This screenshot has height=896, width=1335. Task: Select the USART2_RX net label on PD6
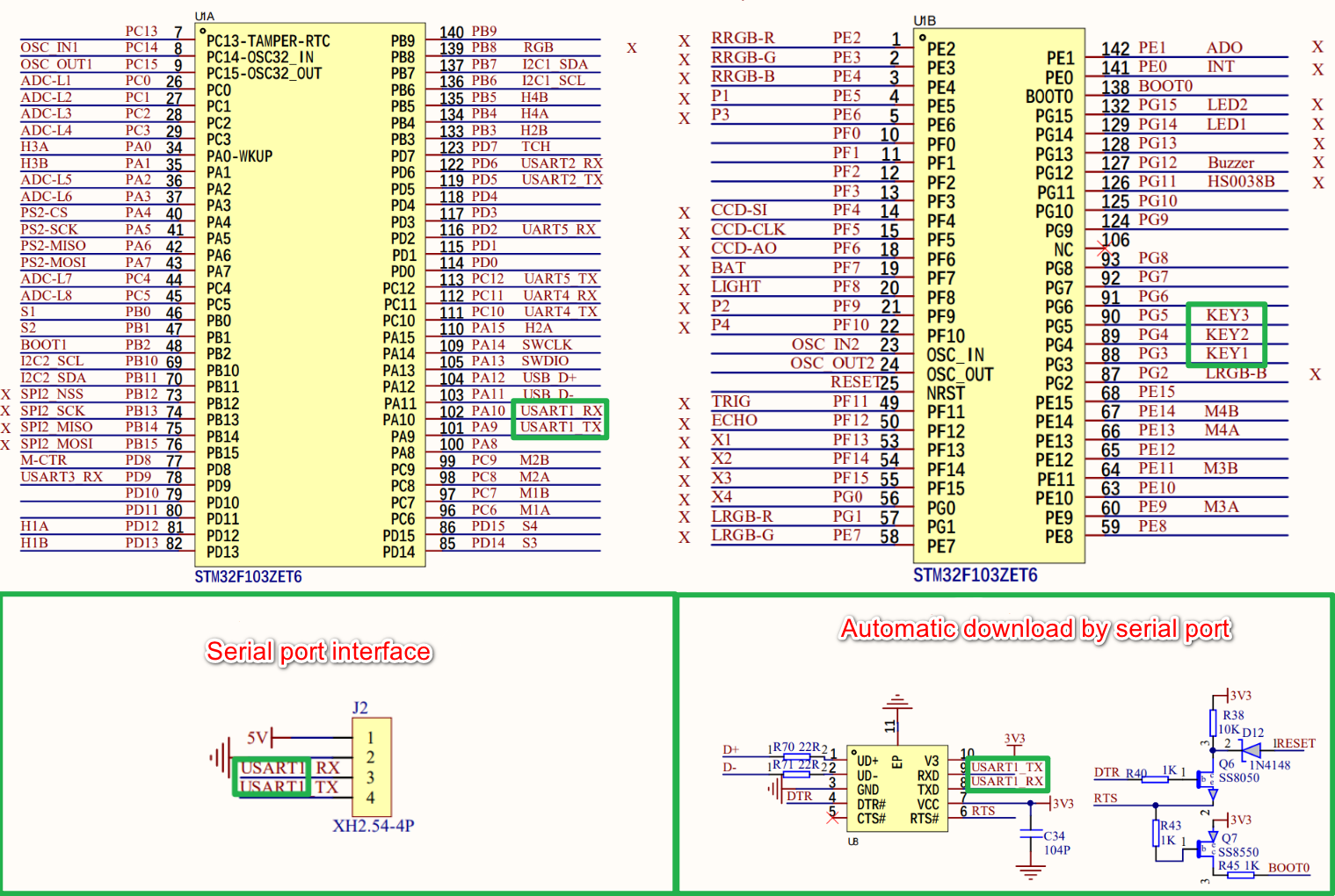click(x=562, y=163)
